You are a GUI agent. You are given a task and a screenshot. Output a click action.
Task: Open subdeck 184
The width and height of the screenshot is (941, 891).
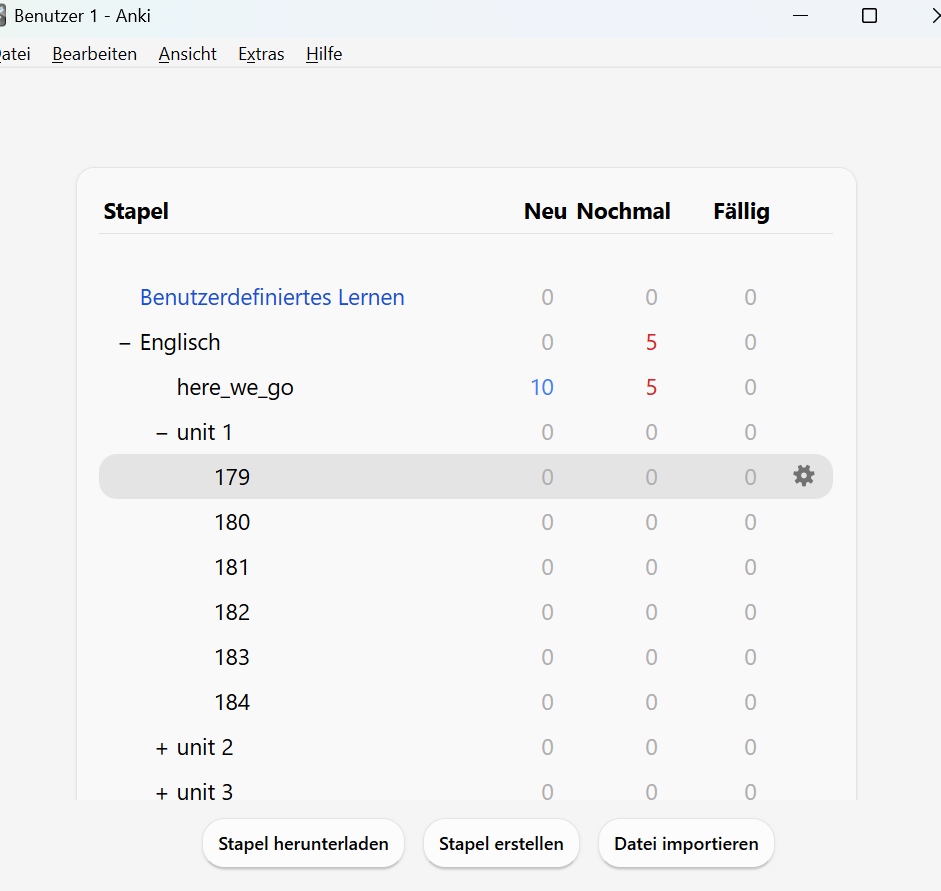232,702
